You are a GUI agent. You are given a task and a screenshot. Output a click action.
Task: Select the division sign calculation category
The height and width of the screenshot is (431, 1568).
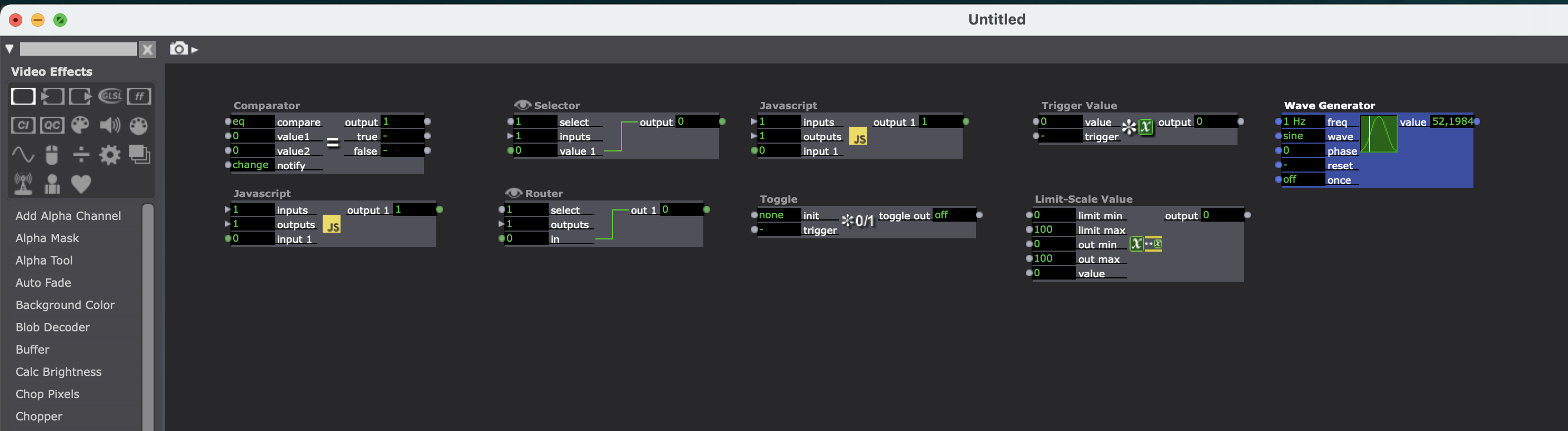point(81,155)
